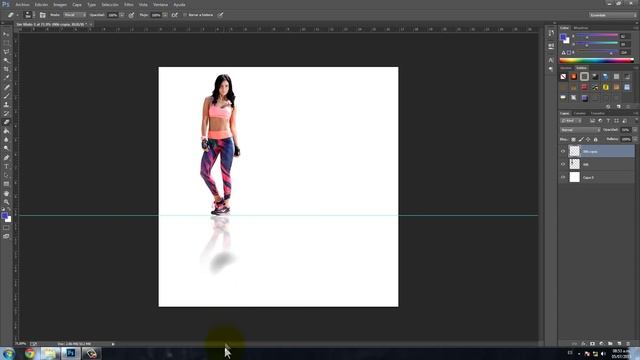Screen dimensions: 640x360
Task: Click the airbrush build-up icon
Action: click(174, 15)
